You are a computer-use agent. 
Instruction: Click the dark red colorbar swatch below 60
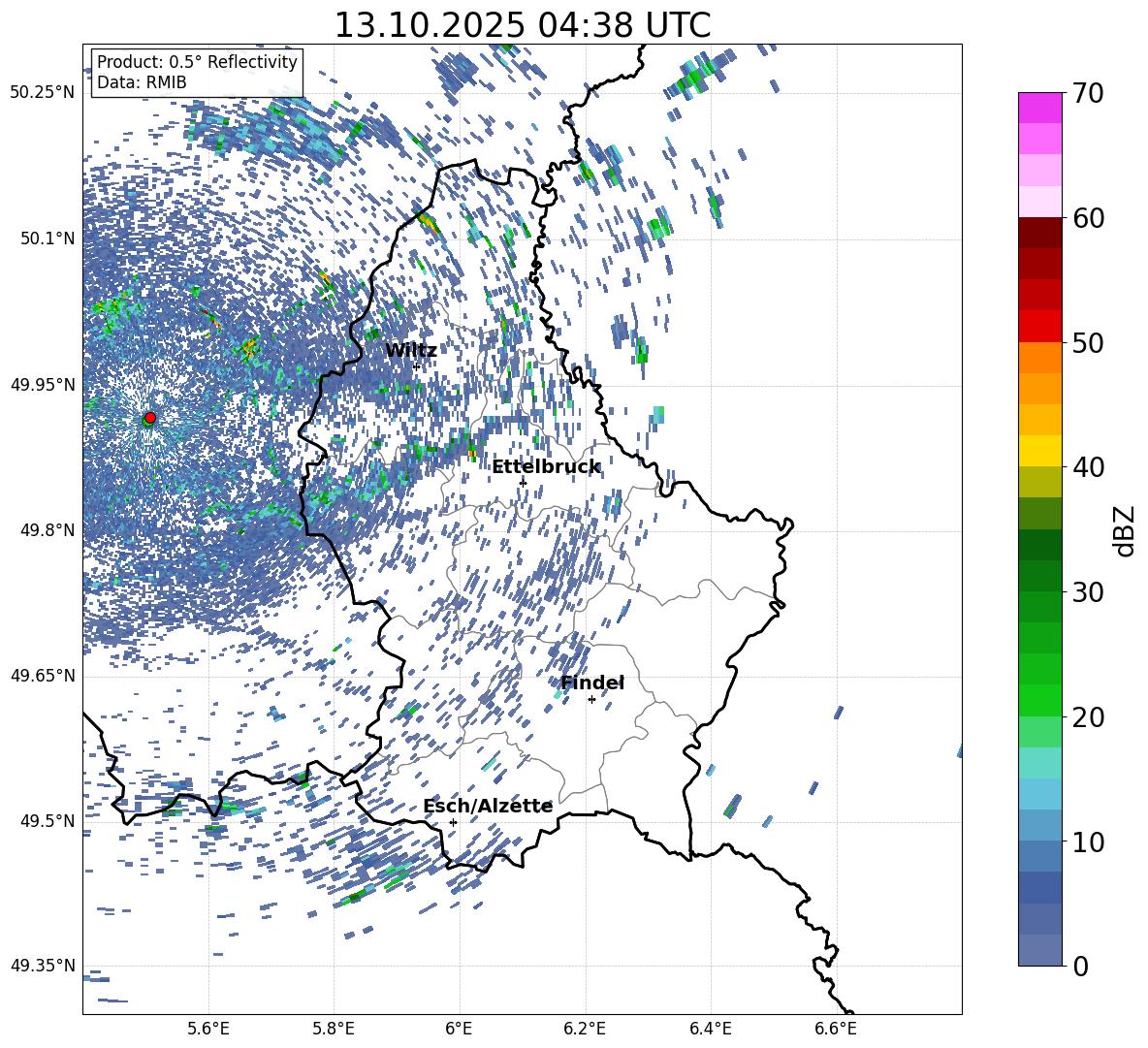pos(1039,233)
